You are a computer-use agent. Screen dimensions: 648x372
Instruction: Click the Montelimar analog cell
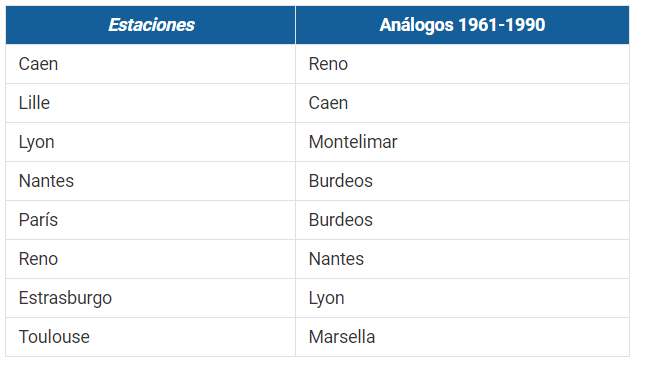click(x=462, y=142)
